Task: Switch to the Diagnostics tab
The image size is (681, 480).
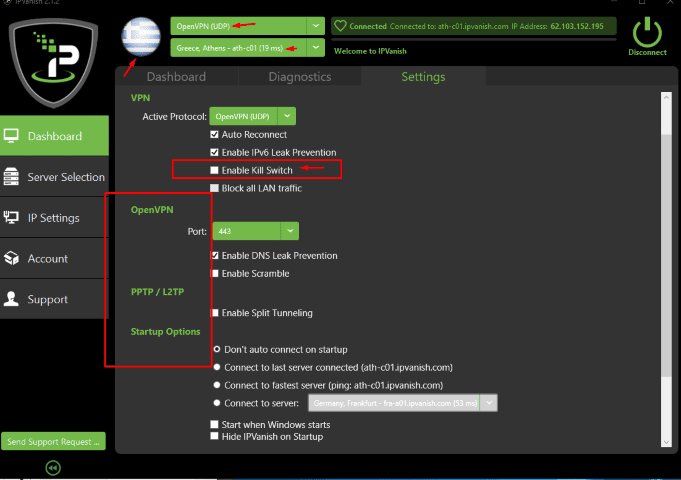Action: (299, 77)
